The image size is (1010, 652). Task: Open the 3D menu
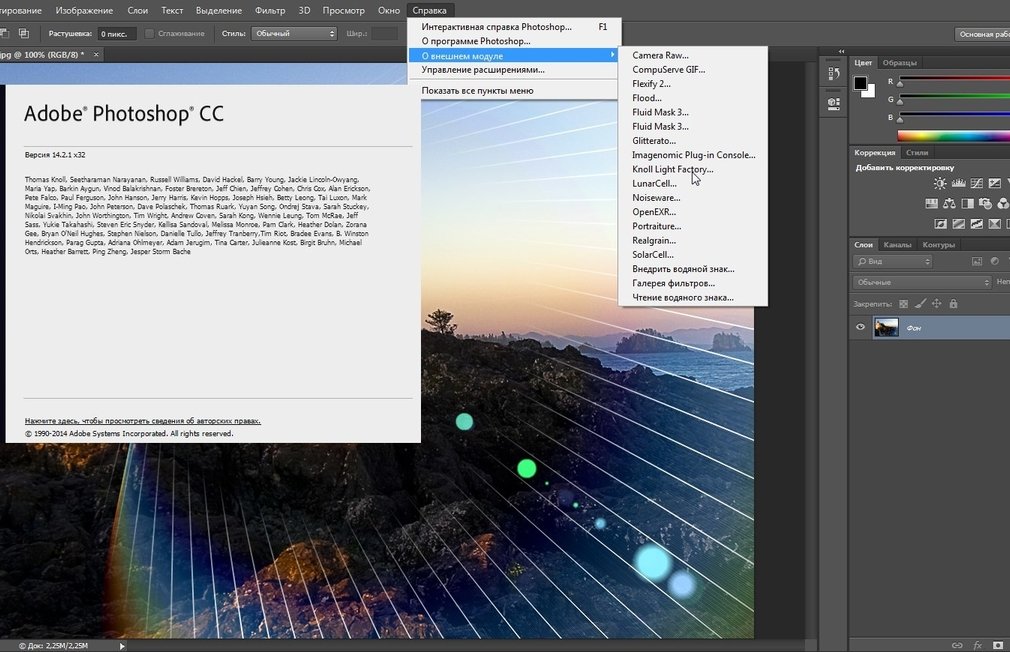pyautogui.click(x=304, y=10)
